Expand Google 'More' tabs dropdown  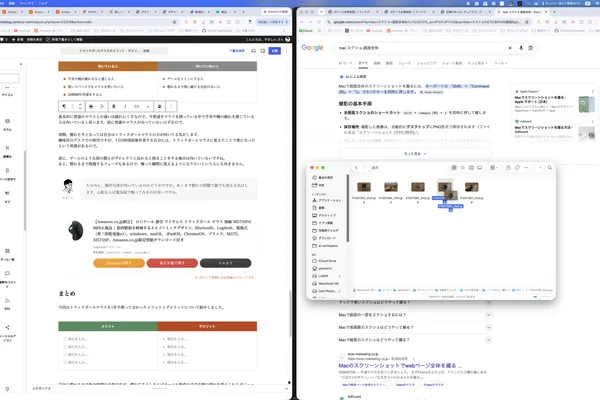[x=478, y=63]
